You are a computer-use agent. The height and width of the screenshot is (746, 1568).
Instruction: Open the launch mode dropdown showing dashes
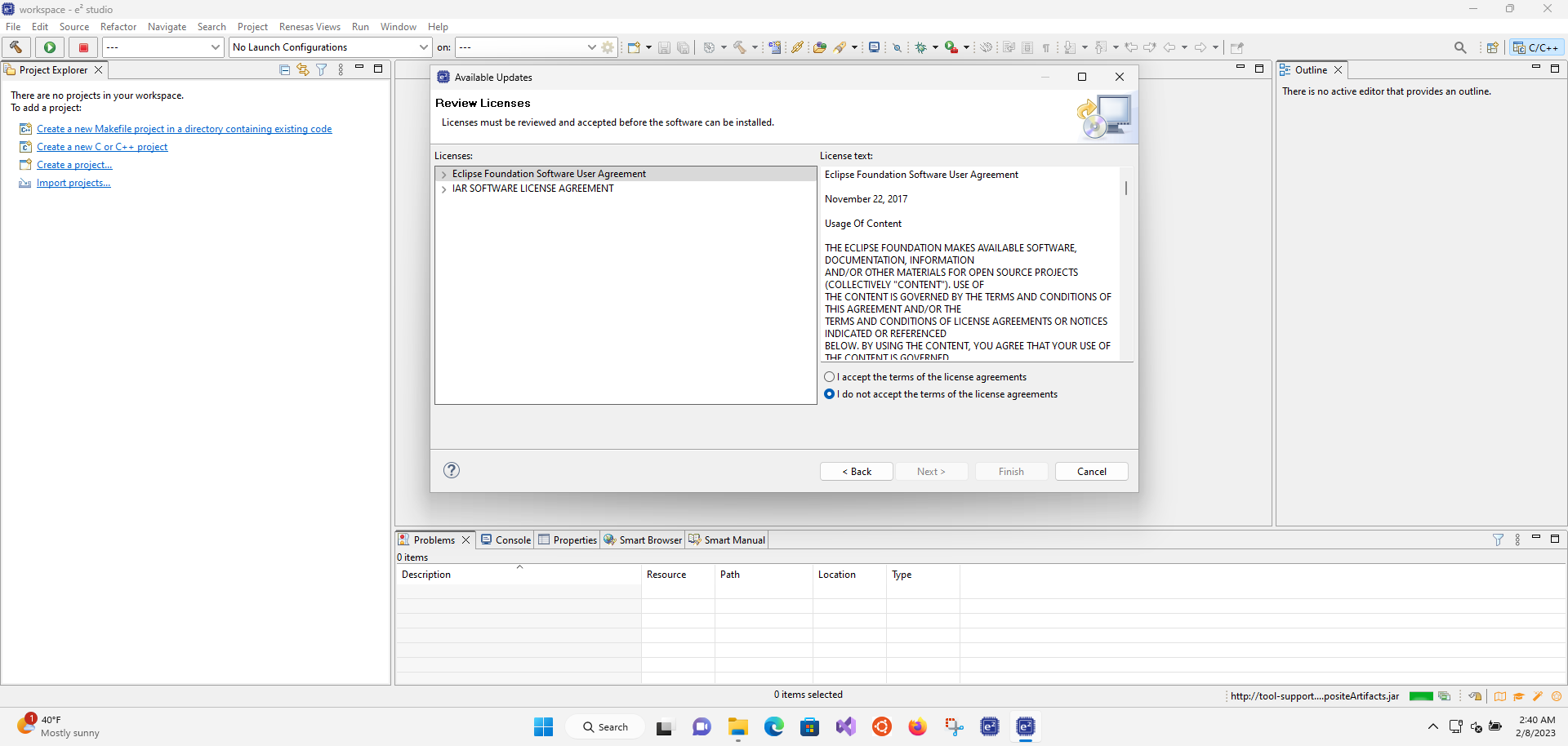(163, 47)
